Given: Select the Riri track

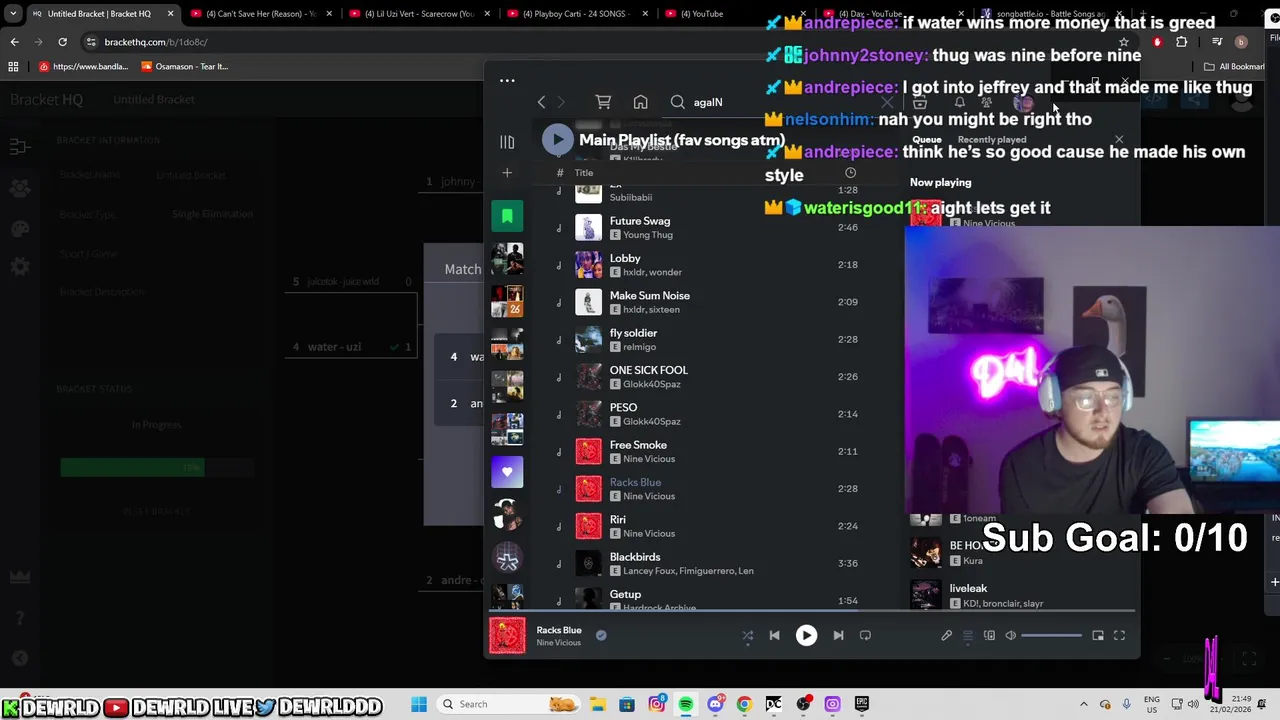Looking at the screenshot, I should tap(716, 526).
